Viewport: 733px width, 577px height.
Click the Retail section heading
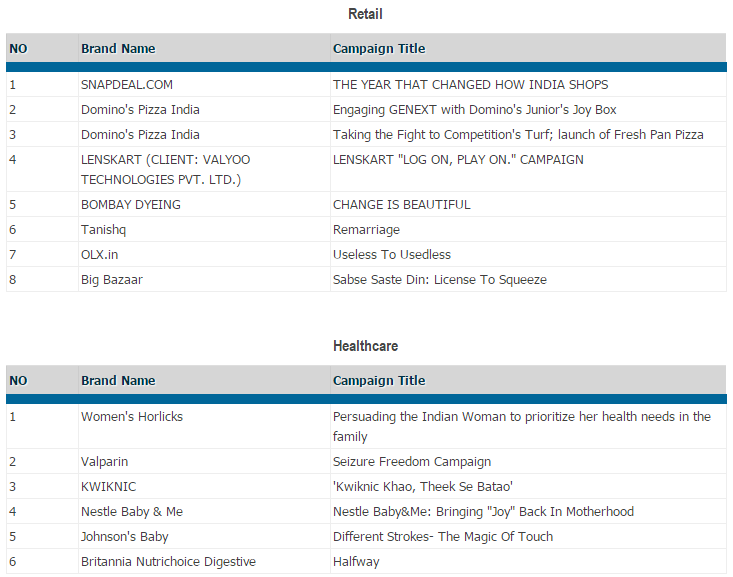pos(365,14)
